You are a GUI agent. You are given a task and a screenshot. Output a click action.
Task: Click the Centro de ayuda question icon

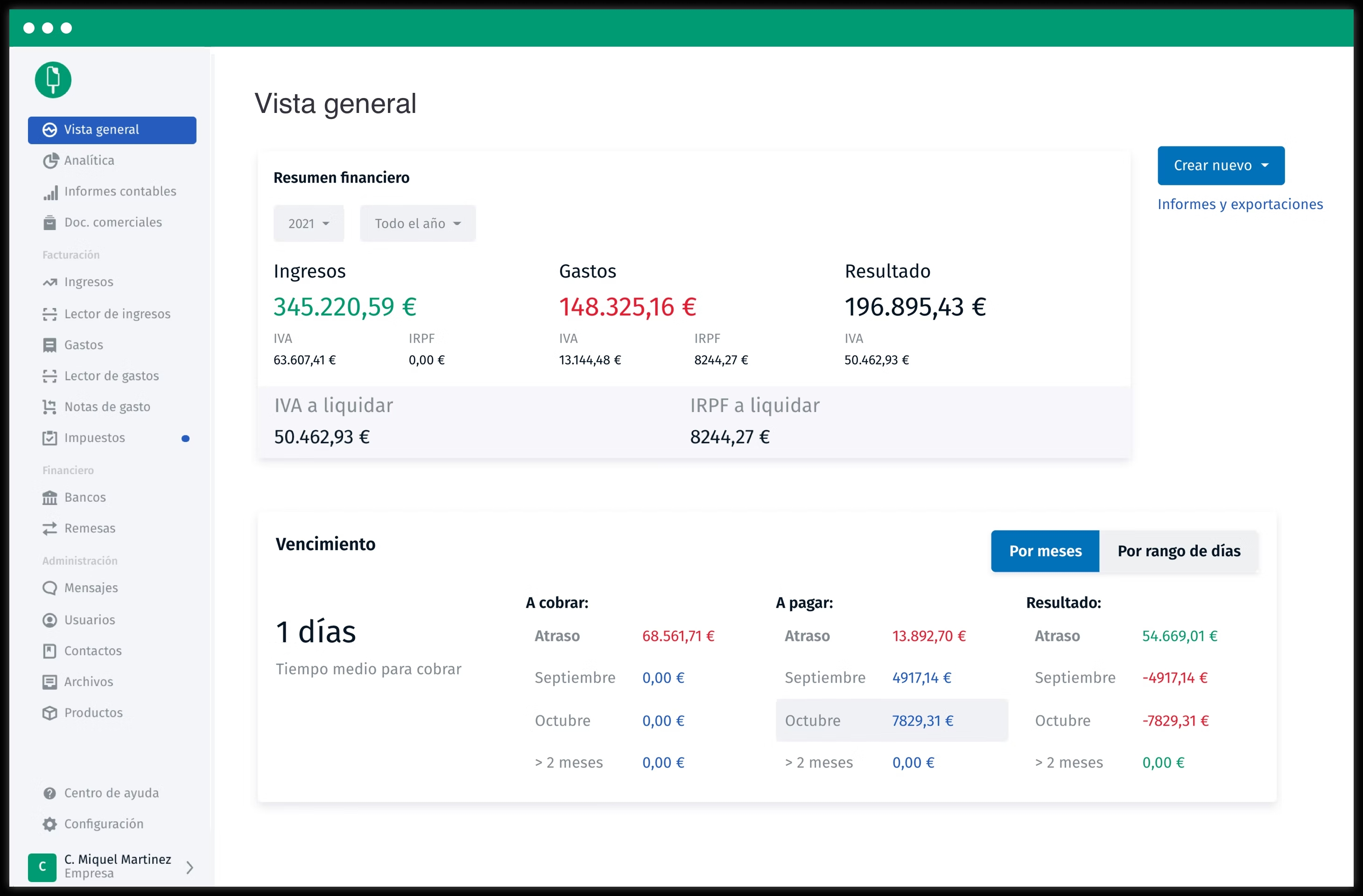coord(50,793)
